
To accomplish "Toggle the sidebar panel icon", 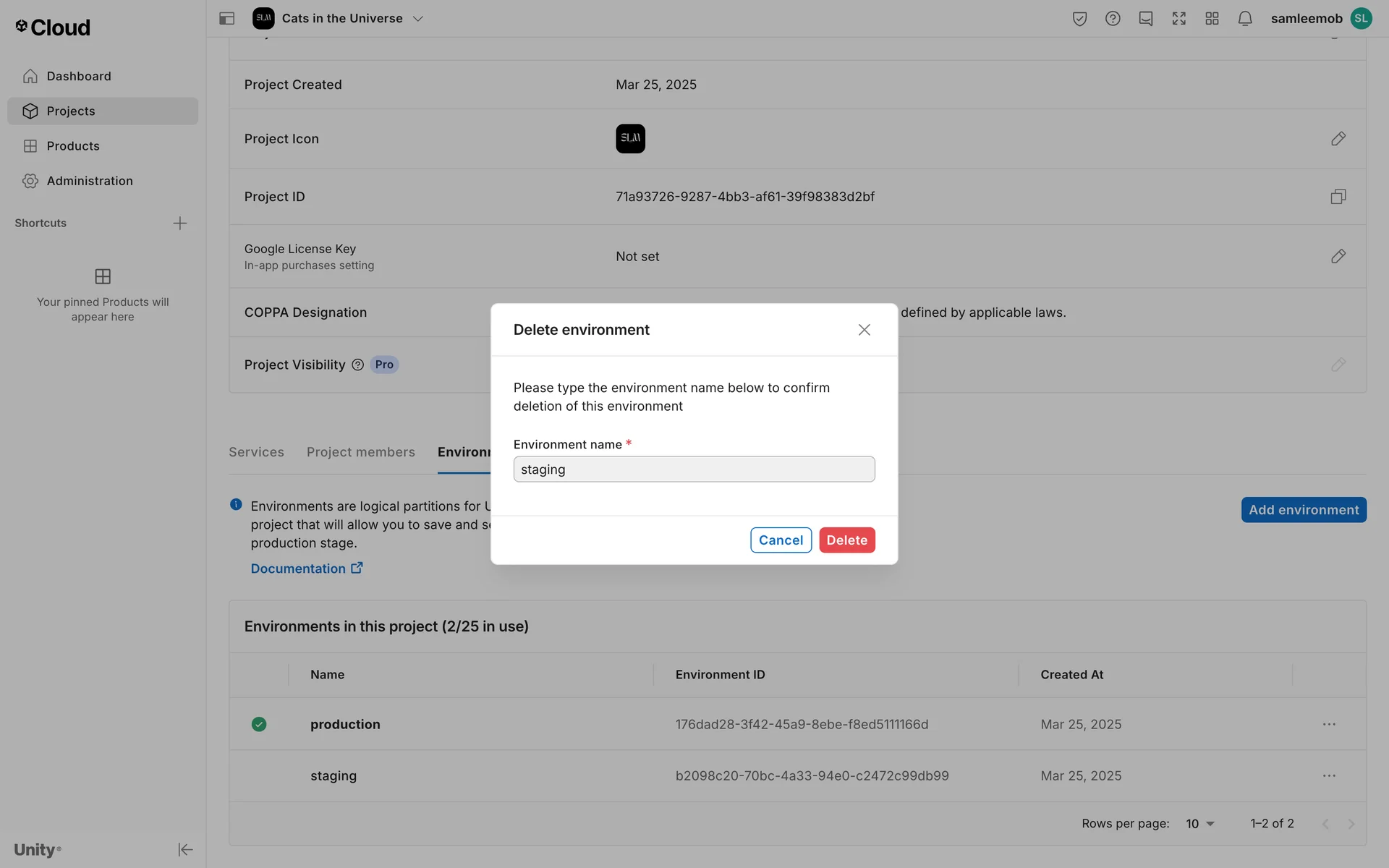I will tap(226, 19).
